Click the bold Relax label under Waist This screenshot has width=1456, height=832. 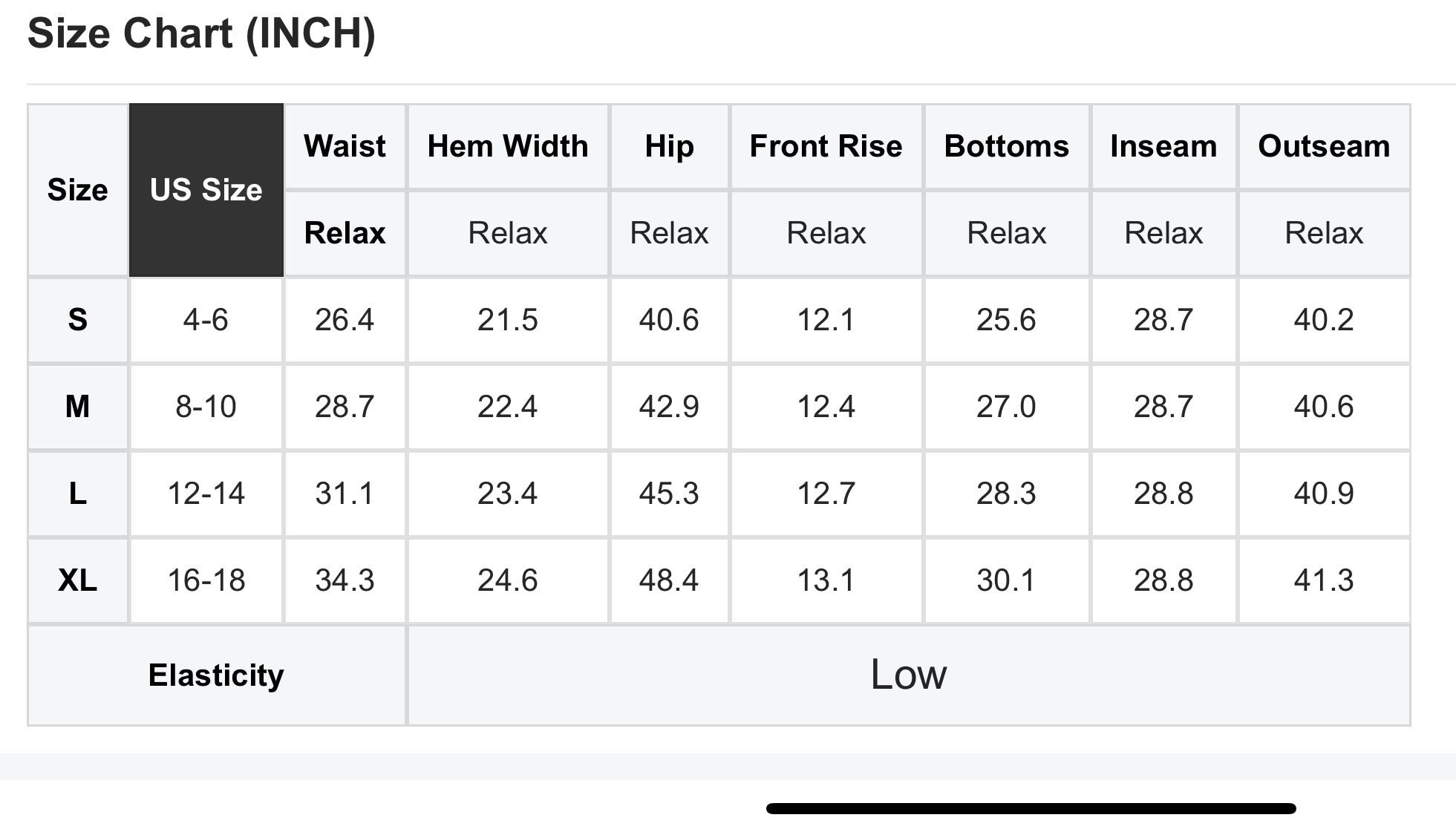coord(345,233)
